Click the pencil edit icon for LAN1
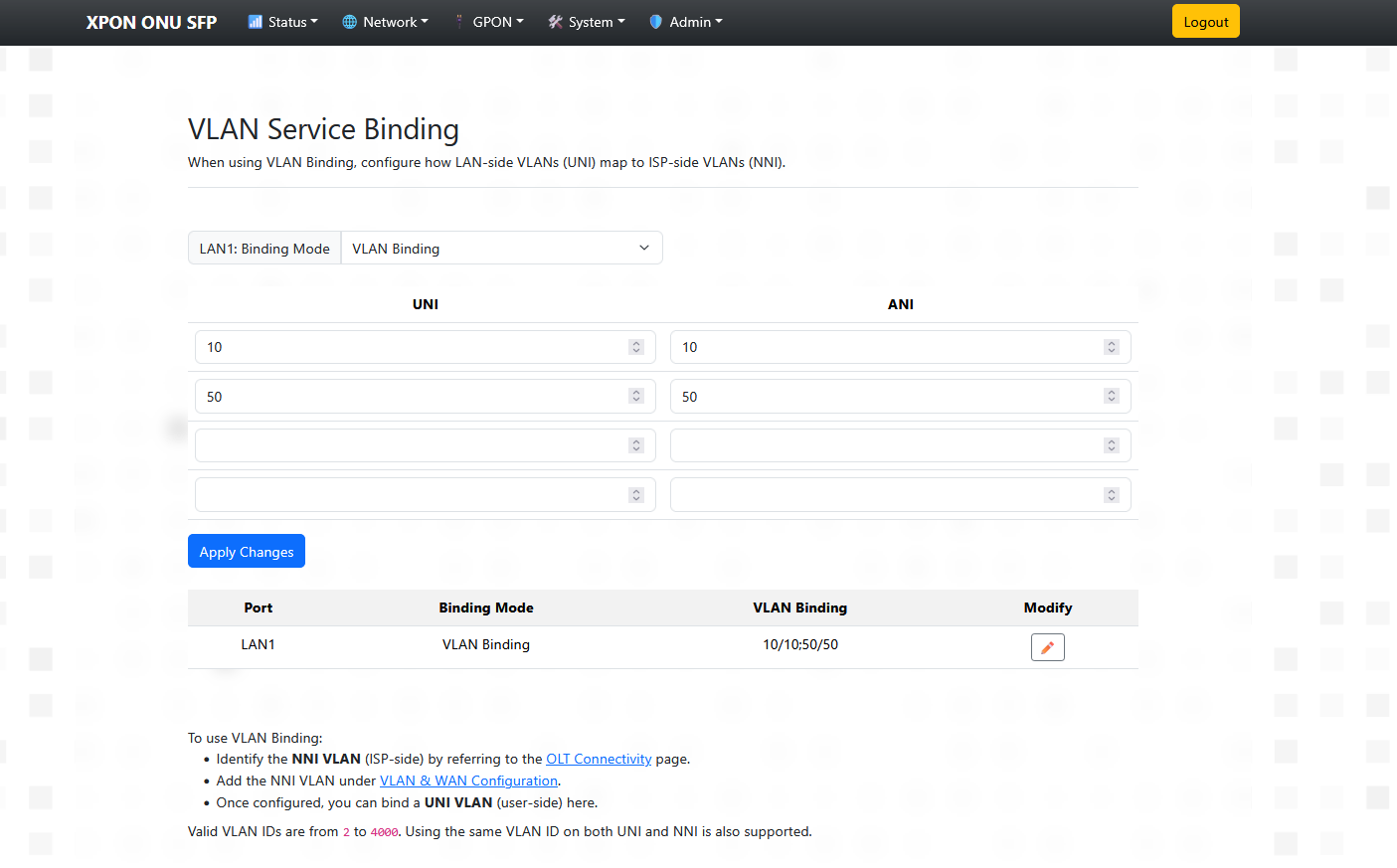This screenshot has height=868, width=1397. pos(1048,647)
